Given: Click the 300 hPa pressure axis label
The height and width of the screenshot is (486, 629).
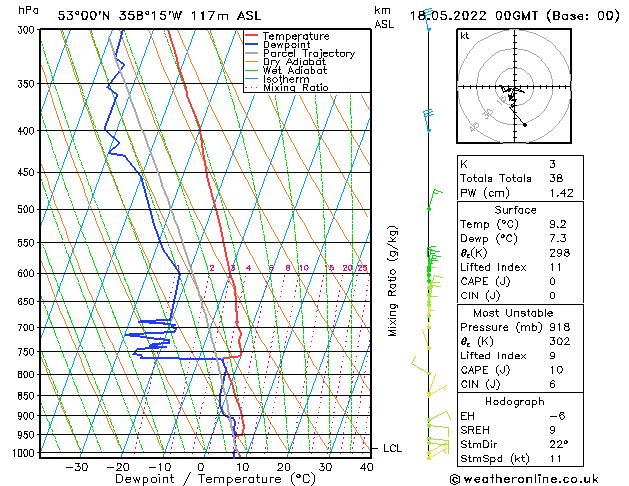Looking at the screenshot, I should coord(26,30).
